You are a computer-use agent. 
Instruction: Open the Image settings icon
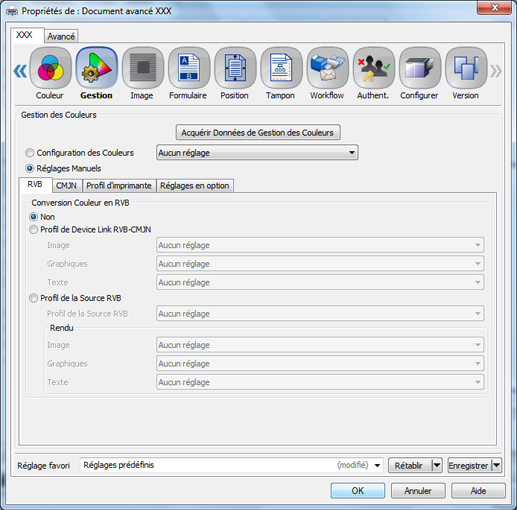143,68
